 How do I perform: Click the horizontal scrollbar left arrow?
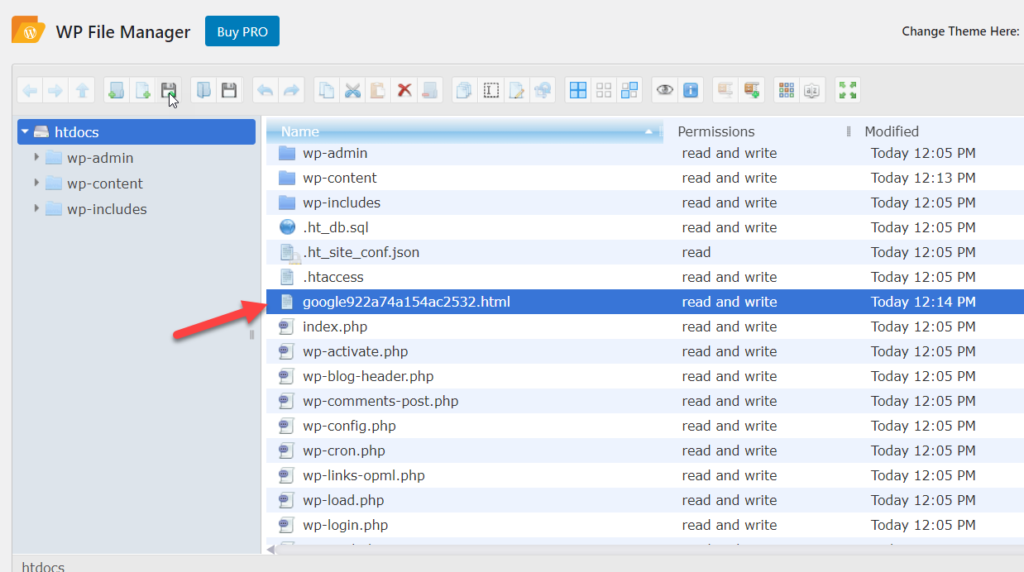tap(271, 550)
